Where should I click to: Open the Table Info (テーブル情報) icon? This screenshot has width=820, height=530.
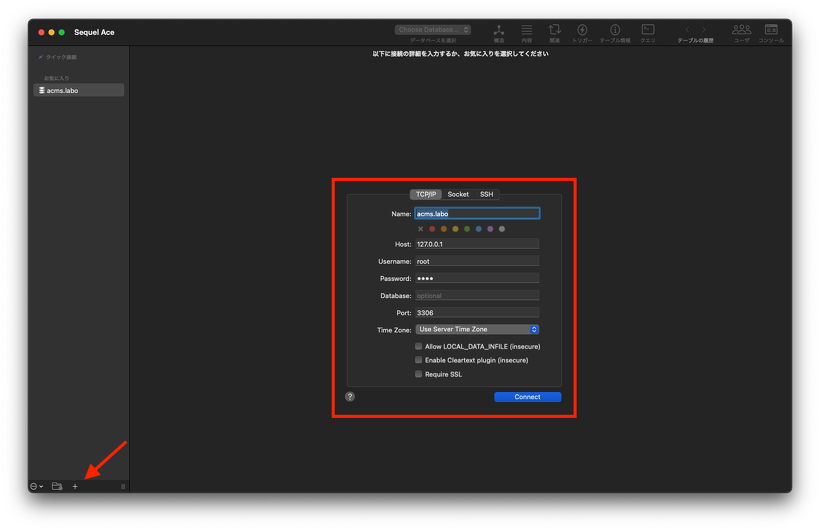point(615,31)
